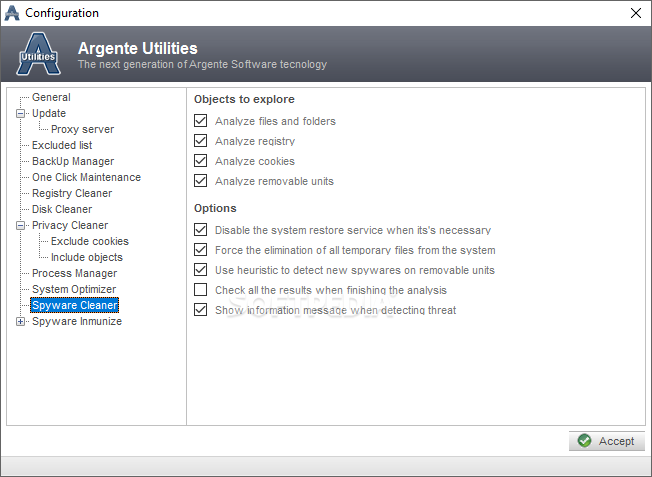
Task: Select BackUp Manager in the tree
Action: click(73, 161)
